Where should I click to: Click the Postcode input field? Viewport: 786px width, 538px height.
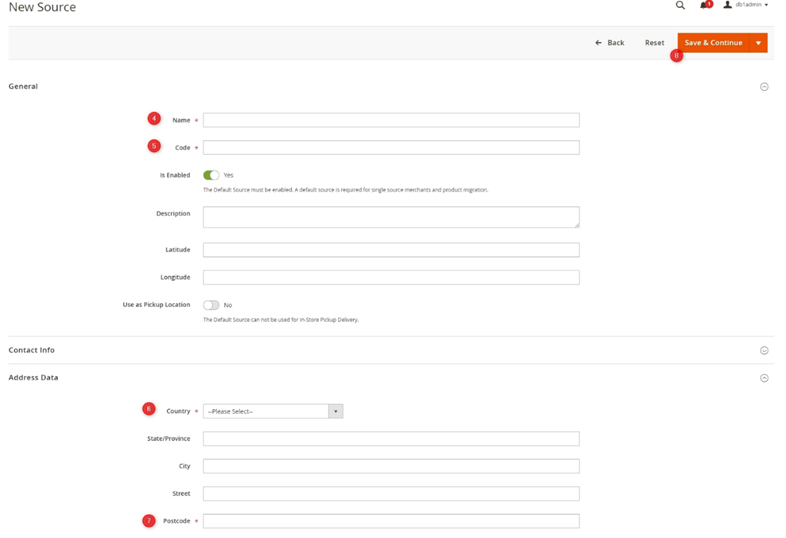click(391, 521)
